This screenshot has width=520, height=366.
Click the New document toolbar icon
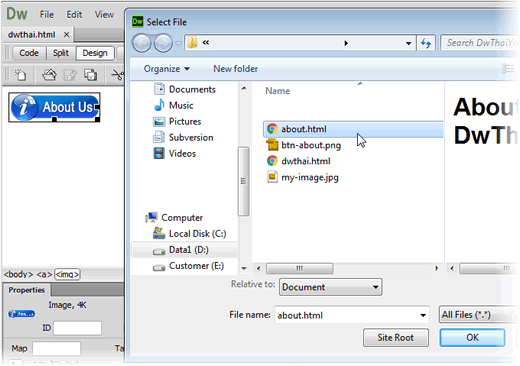coord(20,74)
